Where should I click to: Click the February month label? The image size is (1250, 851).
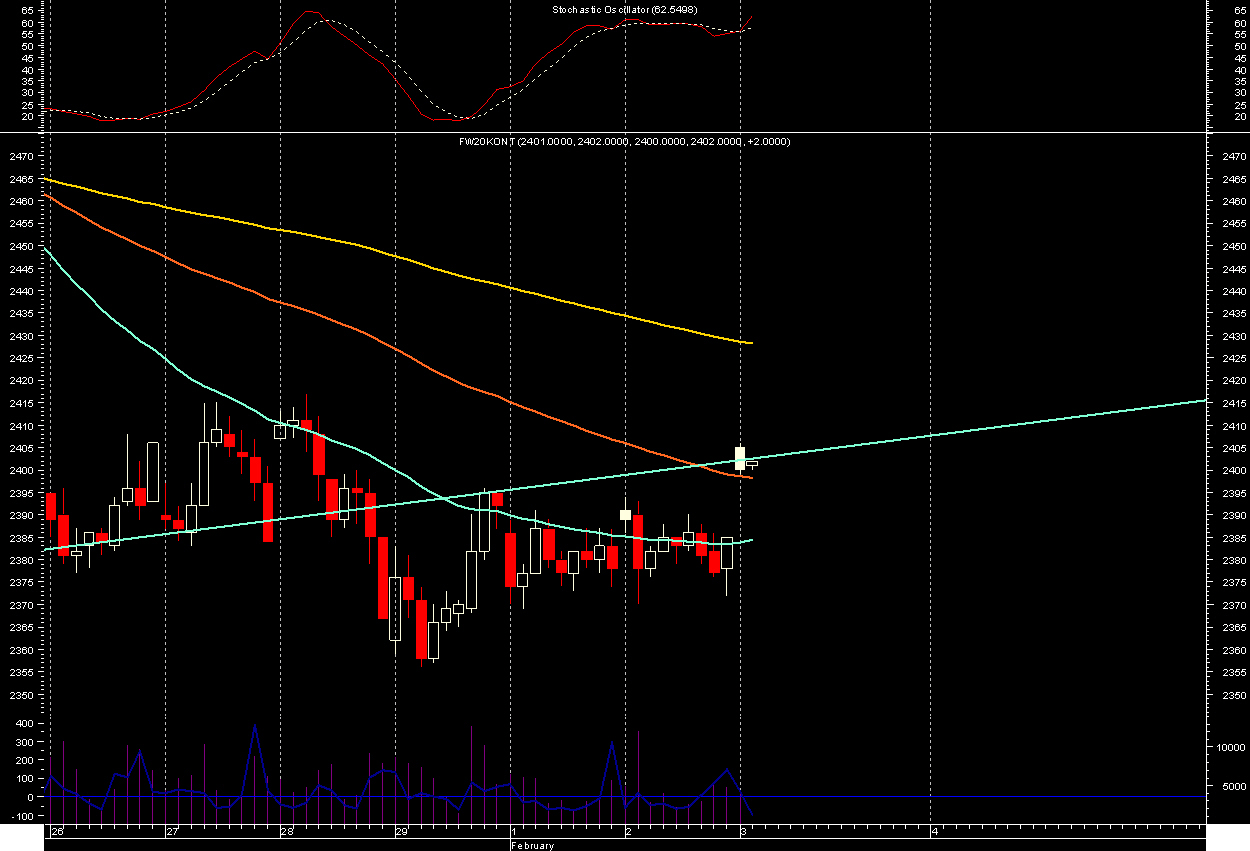pyautogui.click(x=531, y=845)
